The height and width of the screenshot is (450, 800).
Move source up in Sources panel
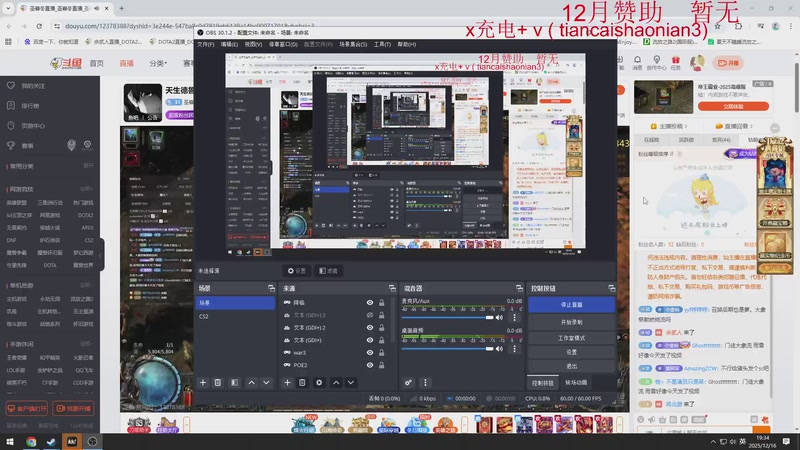pyautogui.click(x=336, y=383)
